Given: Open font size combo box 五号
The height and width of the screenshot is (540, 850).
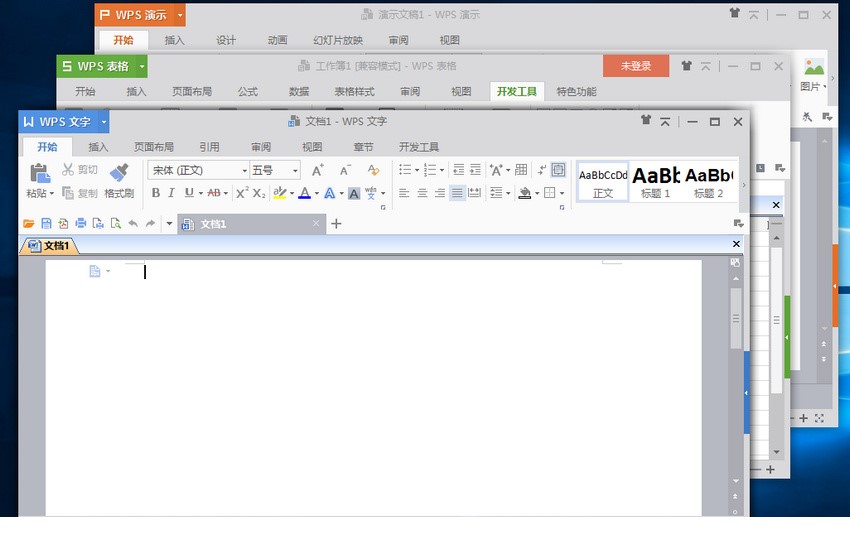Looking at the screenshot, I should 275,170.
